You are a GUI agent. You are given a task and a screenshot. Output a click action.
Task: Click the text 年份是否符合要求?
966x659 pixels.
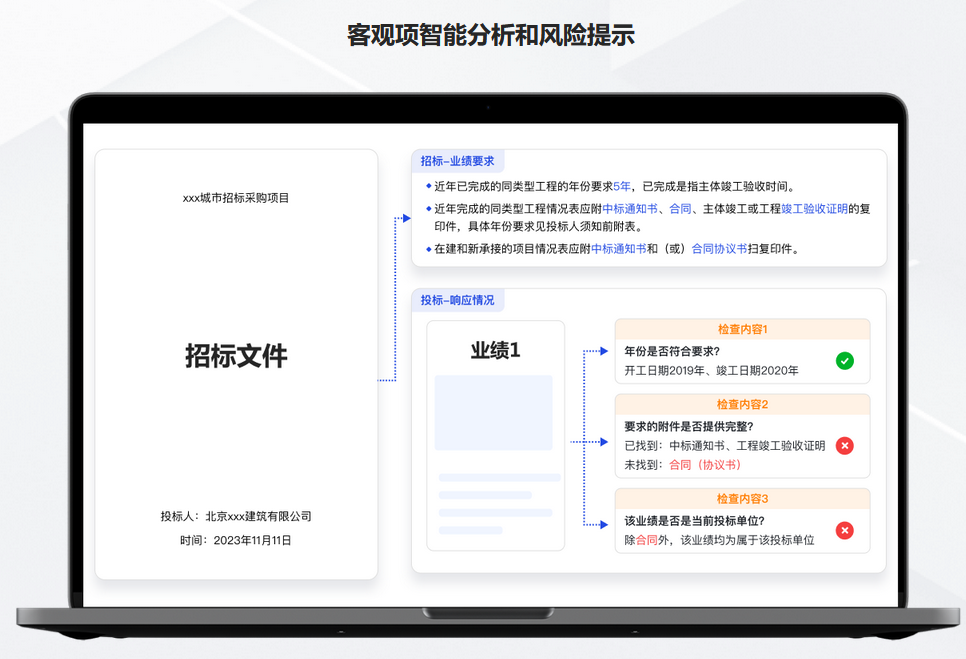tap(672, 351)
